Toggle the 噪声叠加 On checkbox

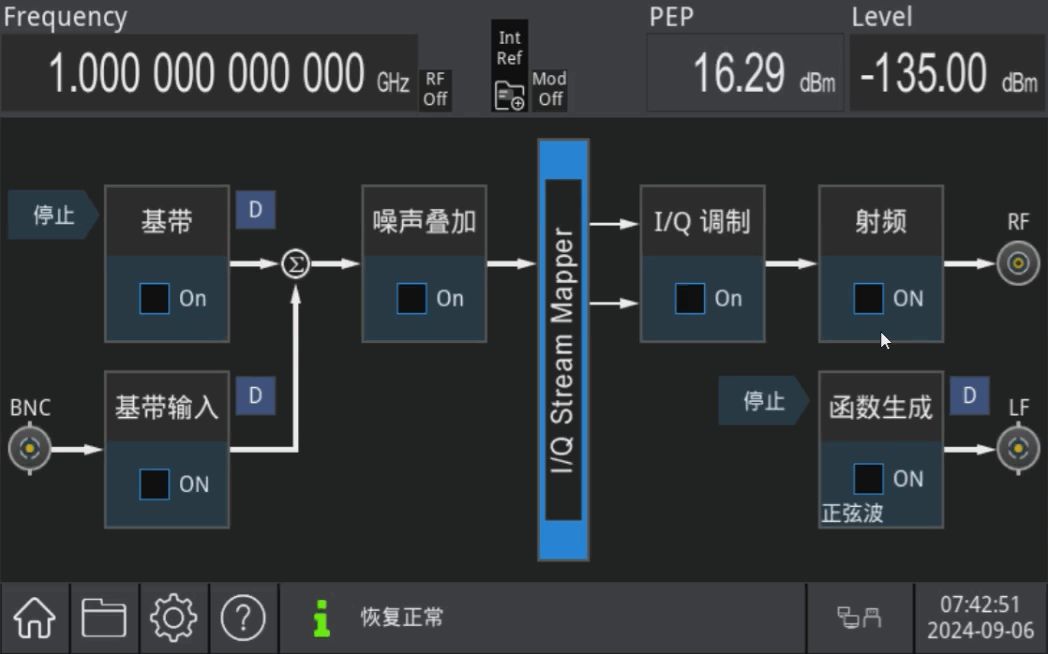click(412, 298)
